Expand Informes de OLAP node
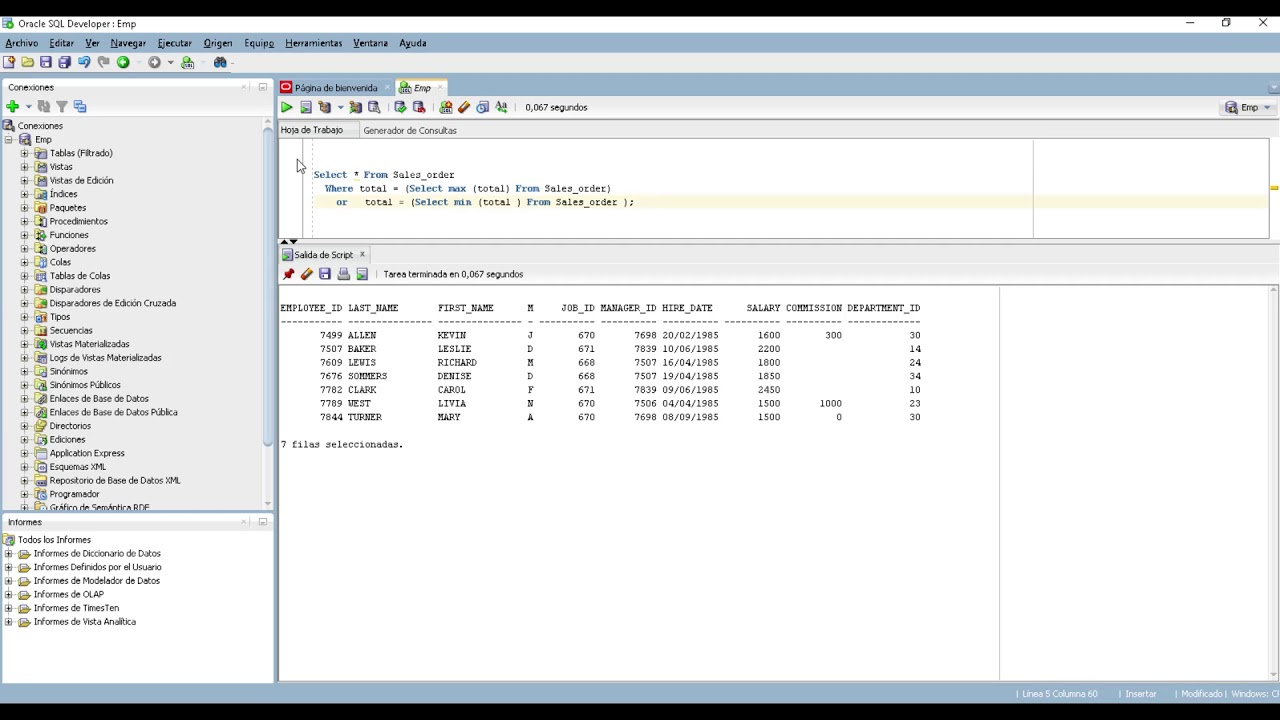 tap(9, 594)
